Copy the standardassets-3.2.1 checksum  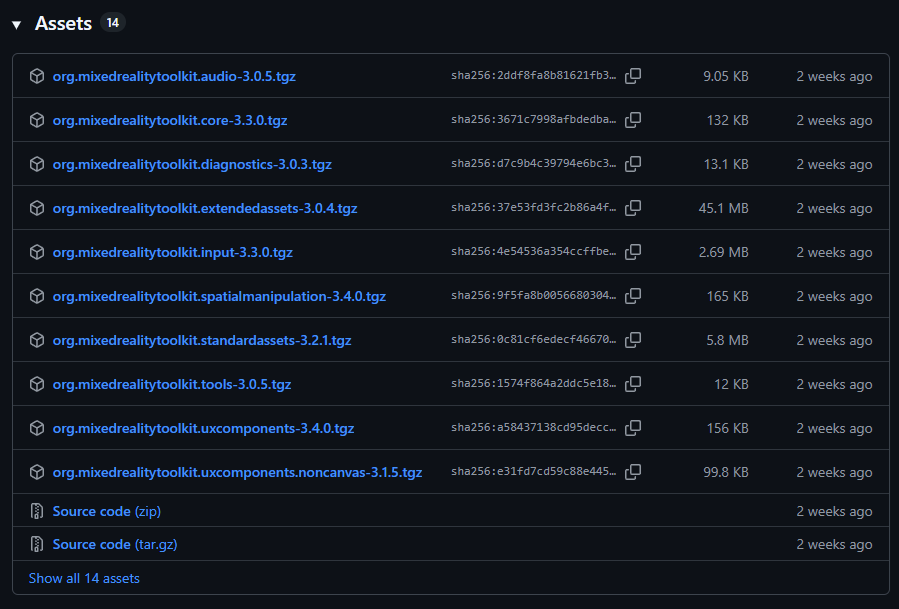(633, 339)
